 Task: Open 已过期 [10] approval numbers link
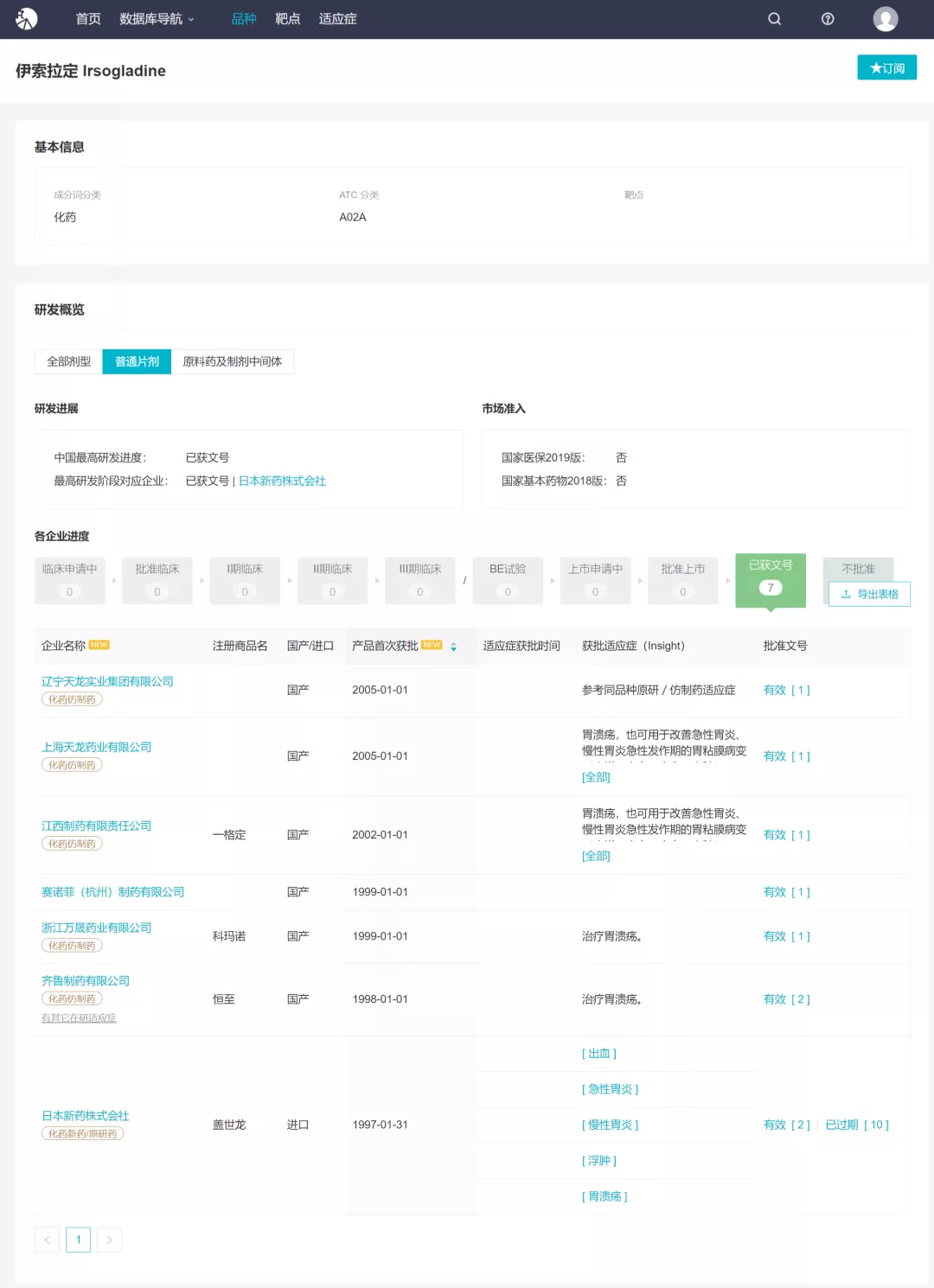[857, 1125]
